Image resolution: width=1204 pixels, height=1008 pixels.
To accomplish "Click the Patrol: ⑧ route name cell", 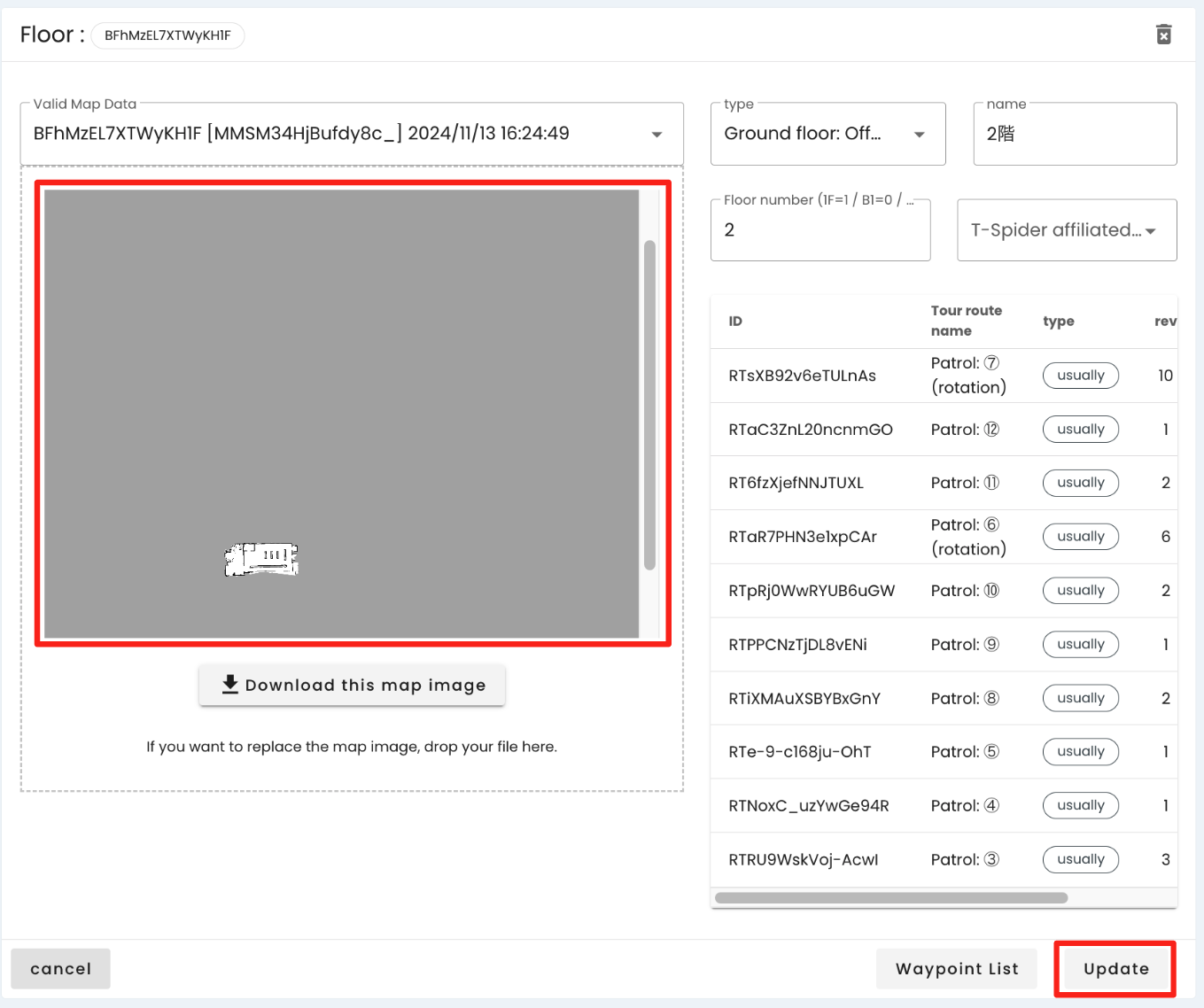I will point(965,698).
